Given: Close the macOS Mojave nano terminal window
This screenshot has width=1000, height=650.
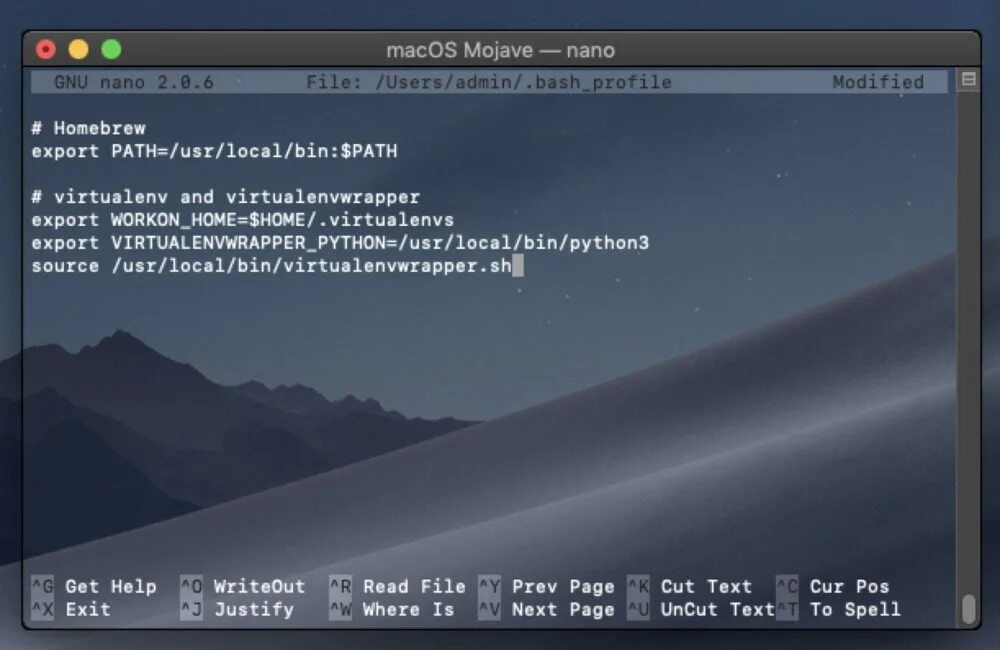Looking at the screenshot, I should [x=46, y=49].
